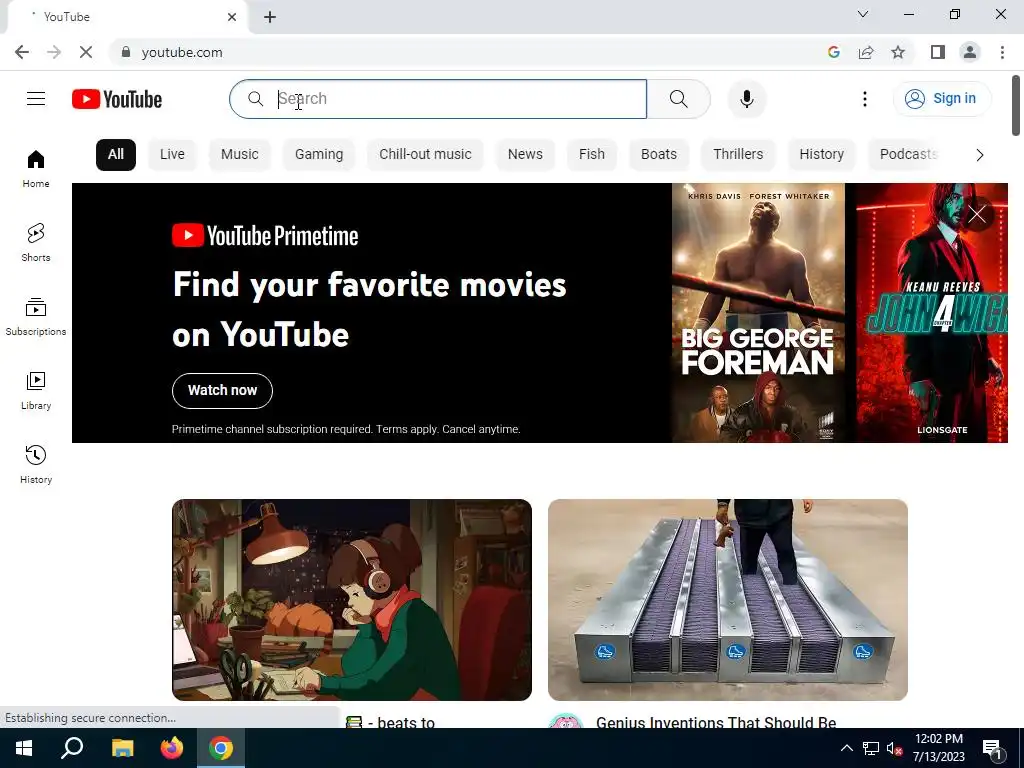Start voice search with microphone icon
The height and width of the screenshot is (768, 1024).
point(746,99)
